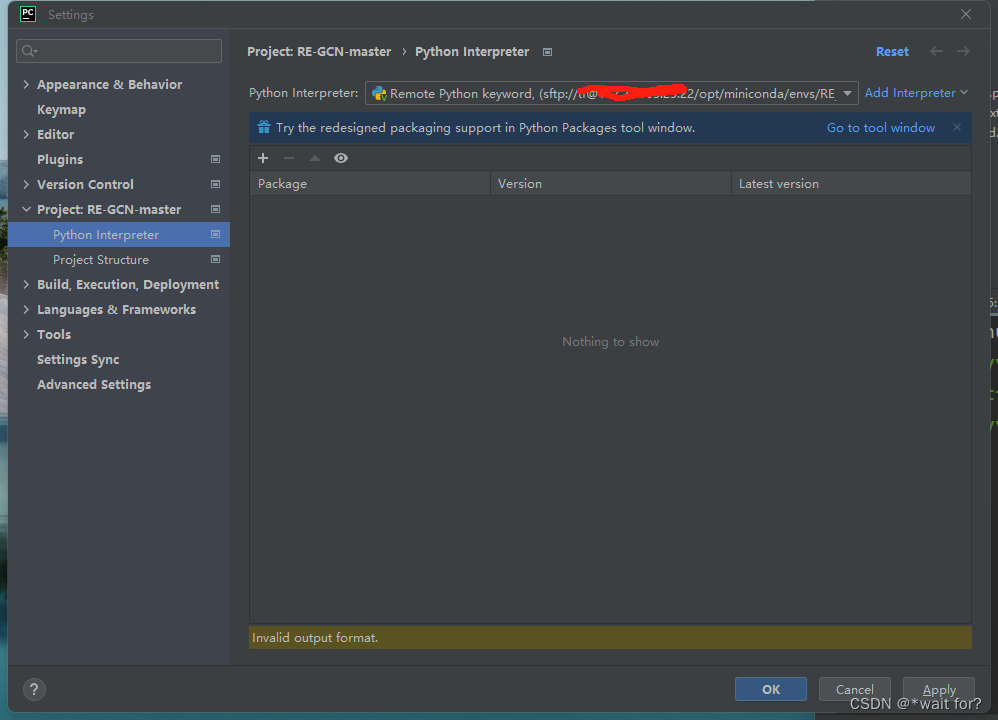Click the Cancel button
This screenshot has width=998, height=720.
click(854, 689)
